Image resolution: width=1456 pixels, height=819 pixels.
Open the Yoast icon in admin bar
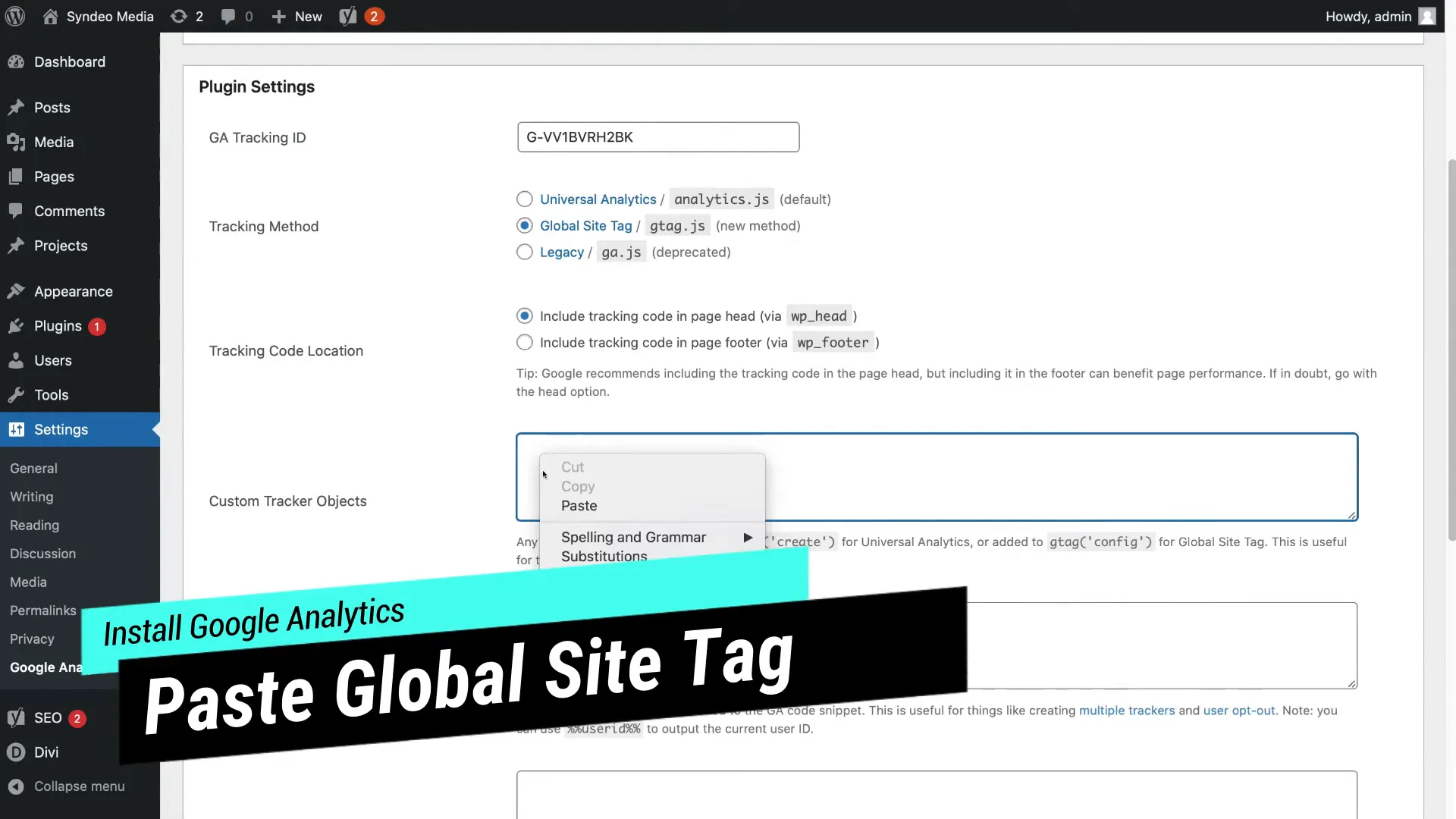tap(348, 16)
